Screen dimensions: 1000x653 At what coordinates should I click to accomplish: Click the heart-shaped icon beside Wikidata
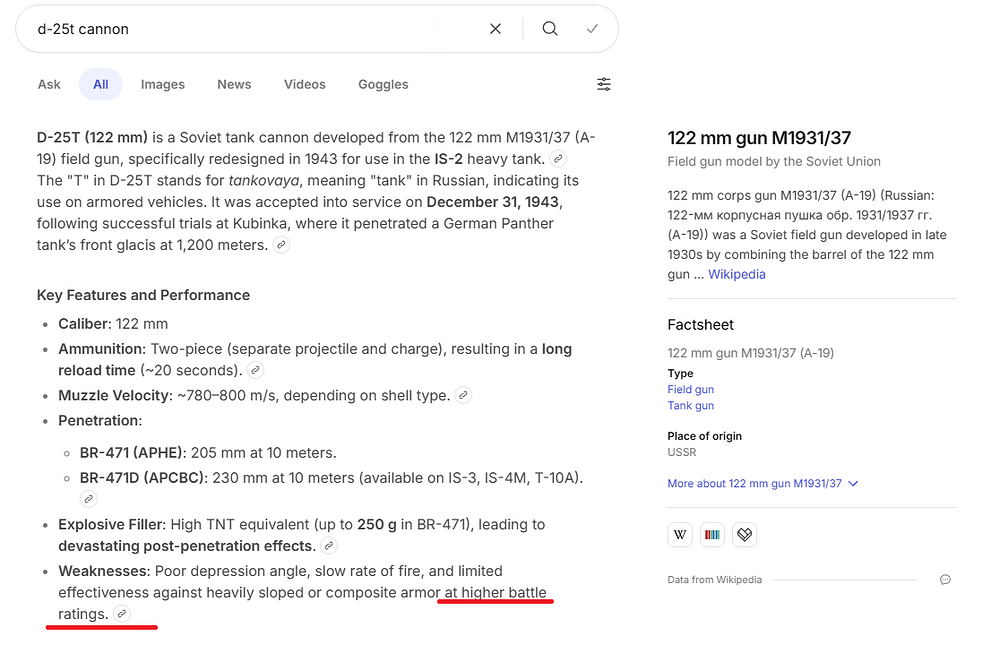point(744,534)
